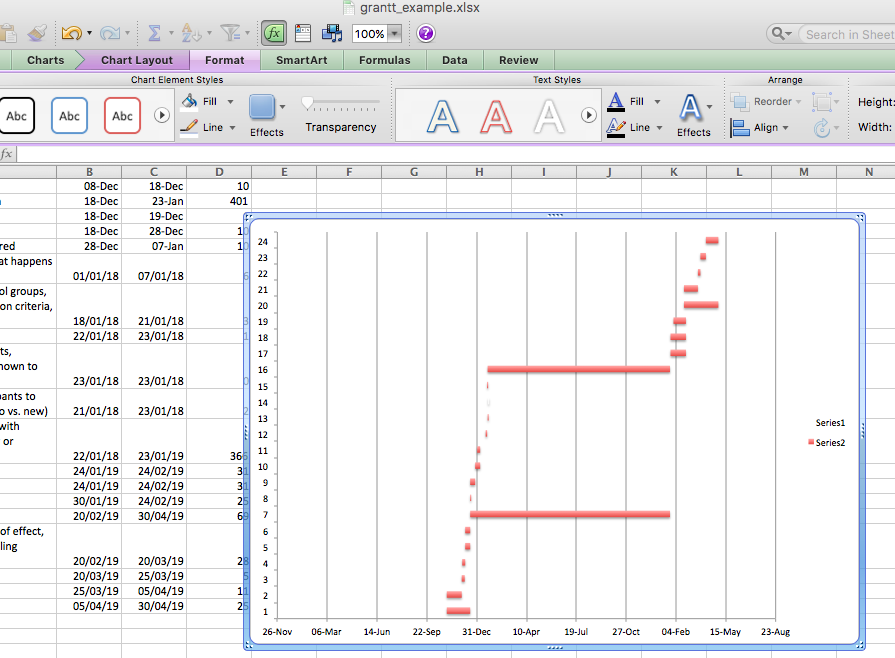Viewport: 895px width, 658px height.
Task: Open Excel Help purple question icon
Action: click(426, 34)
